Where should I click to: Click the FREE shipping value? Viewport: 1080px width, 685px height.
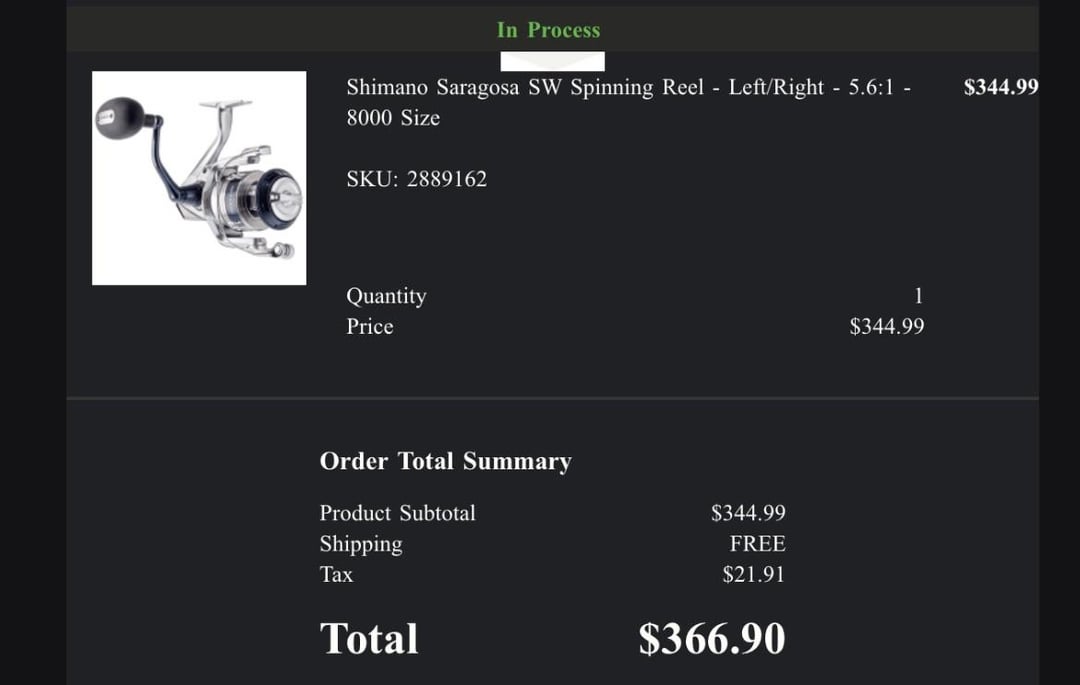[x=757, y=544]
